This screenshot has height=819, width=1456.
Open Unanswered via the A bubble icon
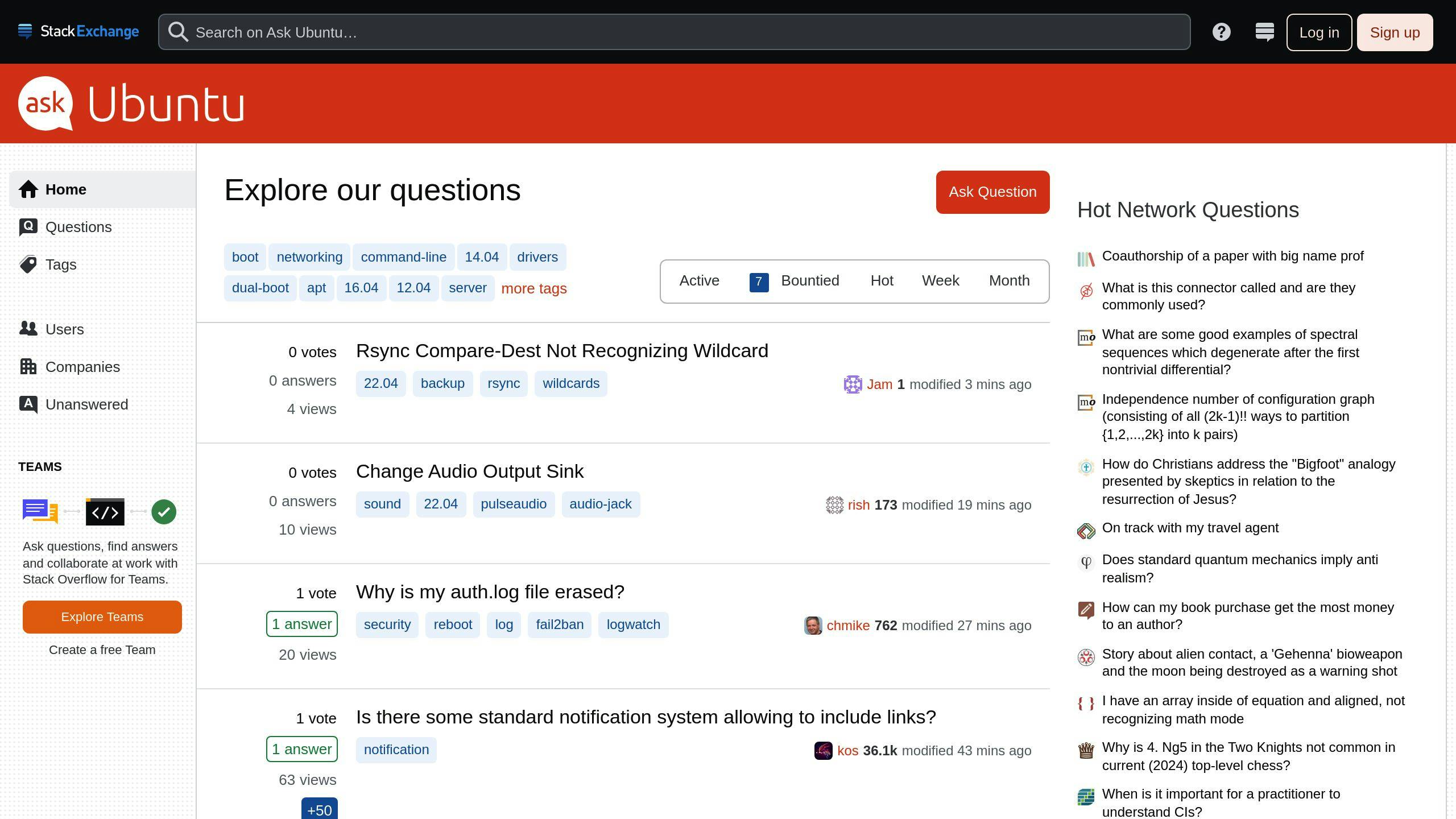coord(28,404)
